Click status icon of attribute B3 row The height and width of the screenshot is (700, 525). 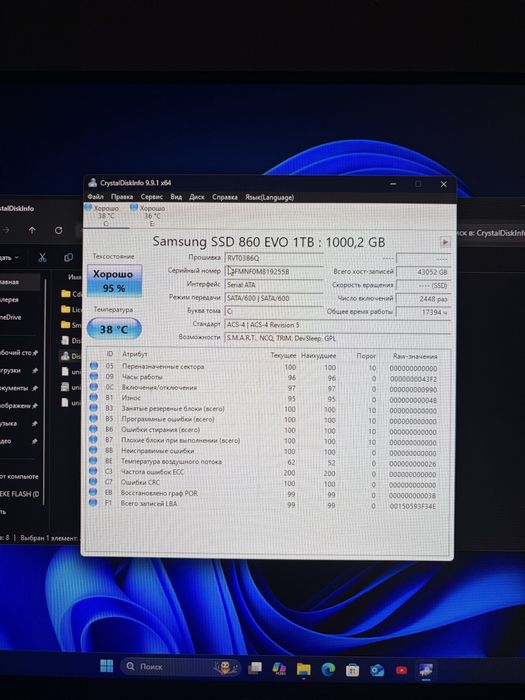[x=93, y=408]
